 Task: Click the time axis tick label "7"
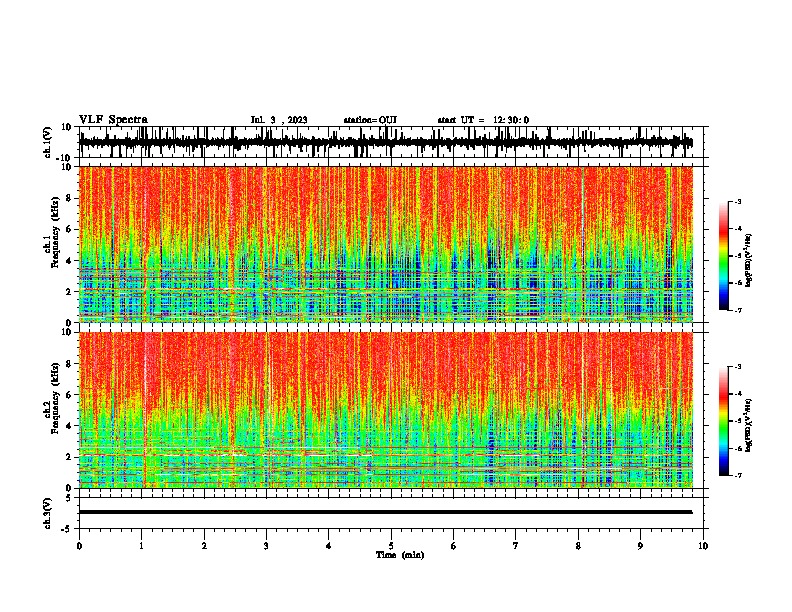point(516,546)
